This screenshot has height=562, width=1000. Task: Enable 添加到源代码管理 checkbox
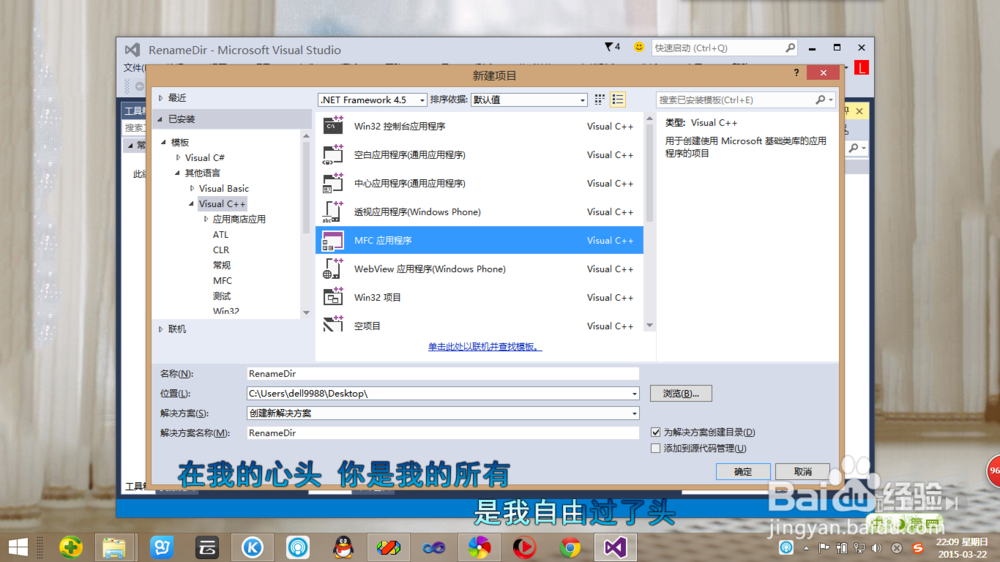coord(656,448)
